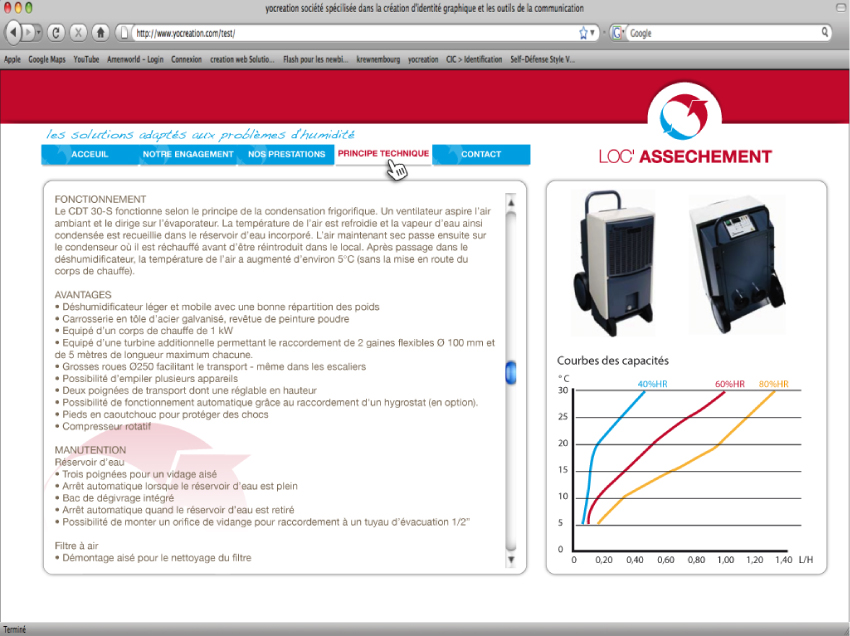The width and height of the screenshot is (850, 636).
Task: Open the krewnembourg bookmark
Action: (378, 60)
